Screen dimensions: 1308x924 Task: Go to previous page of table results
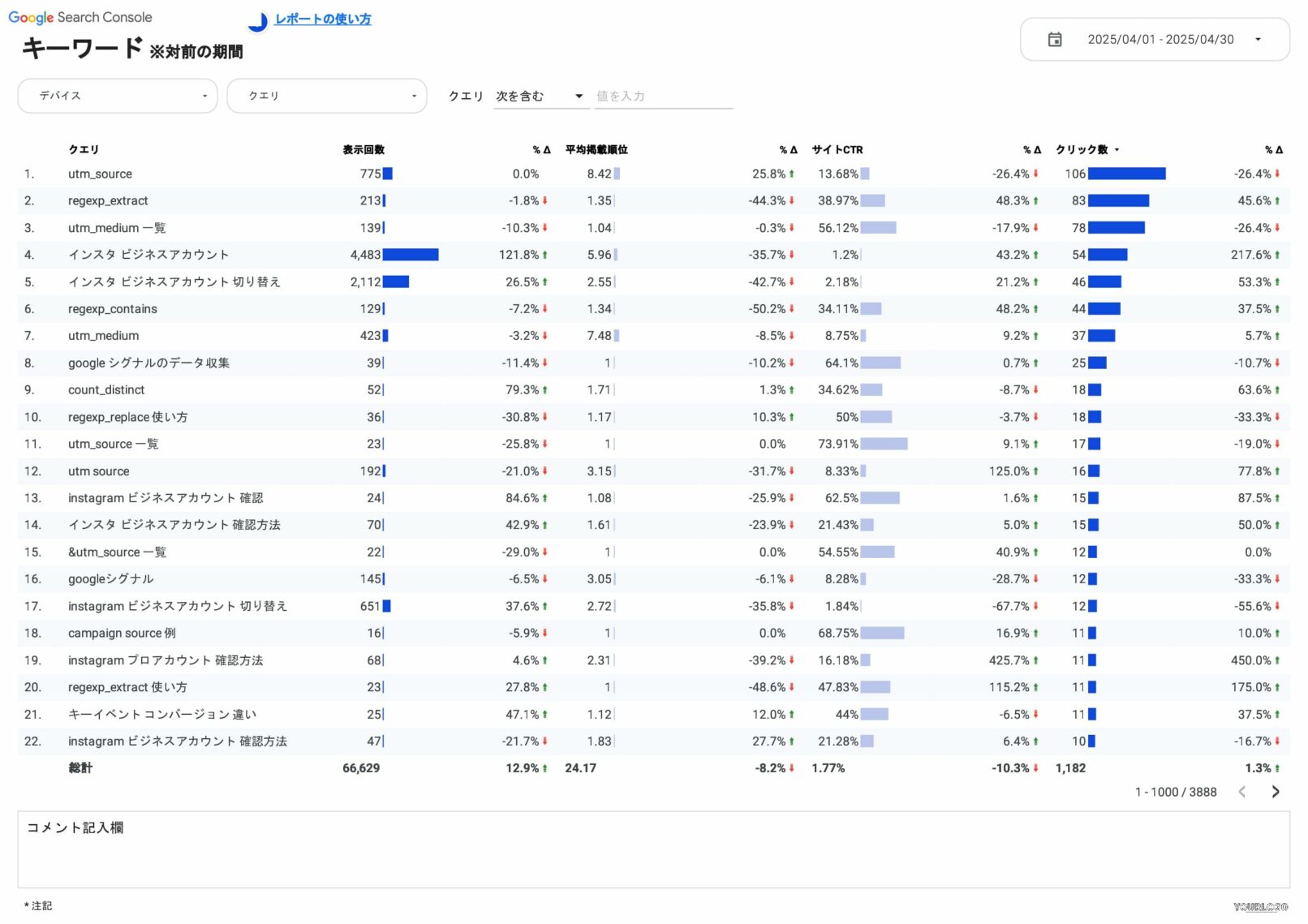point(1241,792)
